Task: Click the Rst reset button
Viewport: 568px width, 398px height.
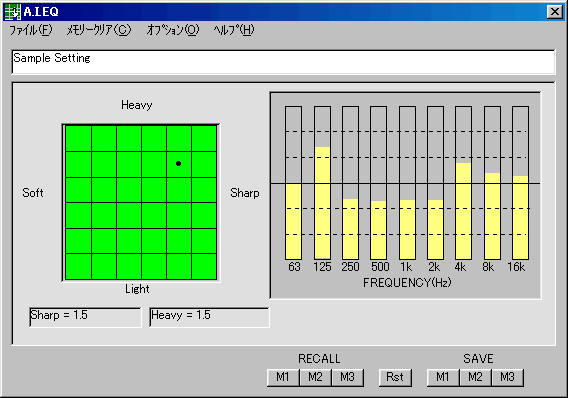Action: point(395,377)
